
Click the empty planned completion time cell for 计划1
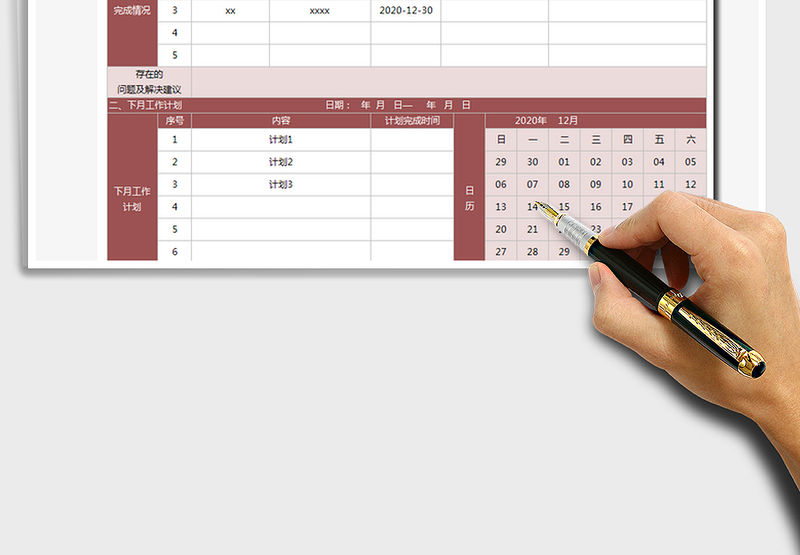pyautogui.click(x=412, y=140)
